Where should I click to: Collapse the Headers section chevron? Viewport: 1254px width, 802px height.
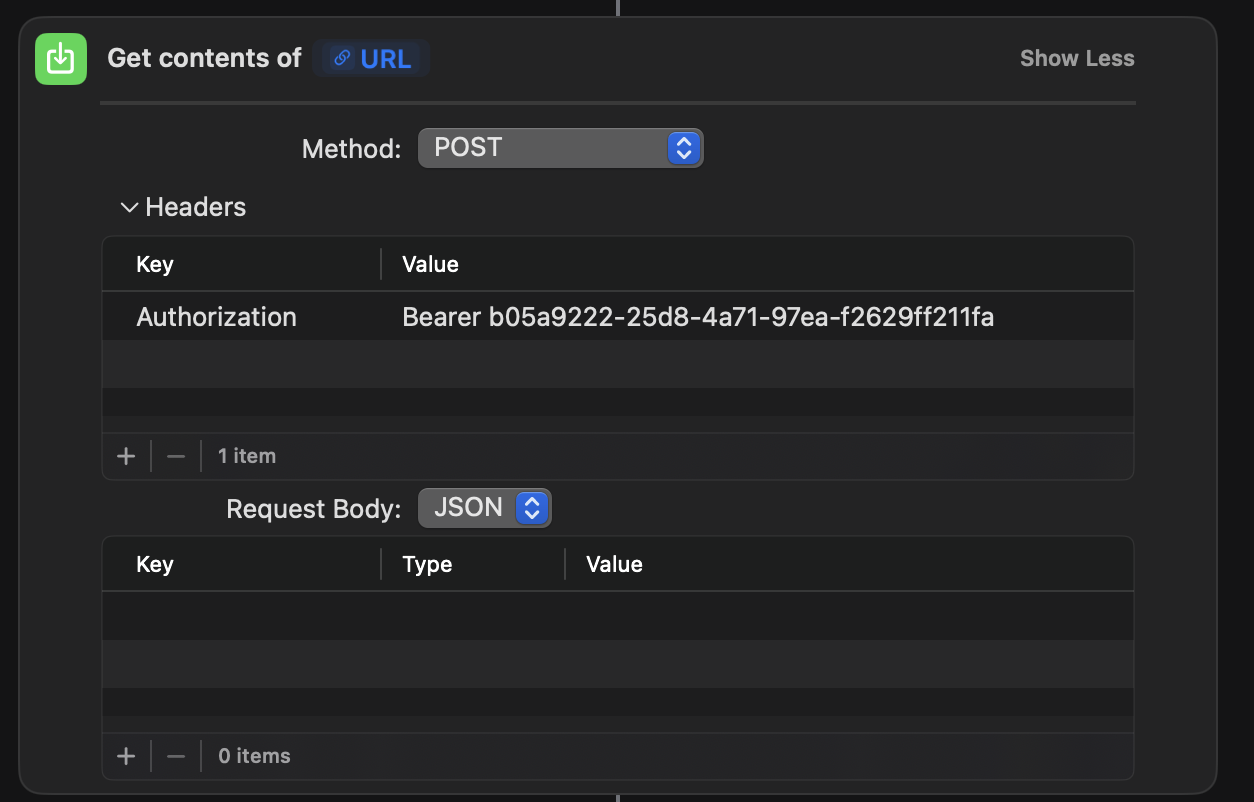pos(129,208)
